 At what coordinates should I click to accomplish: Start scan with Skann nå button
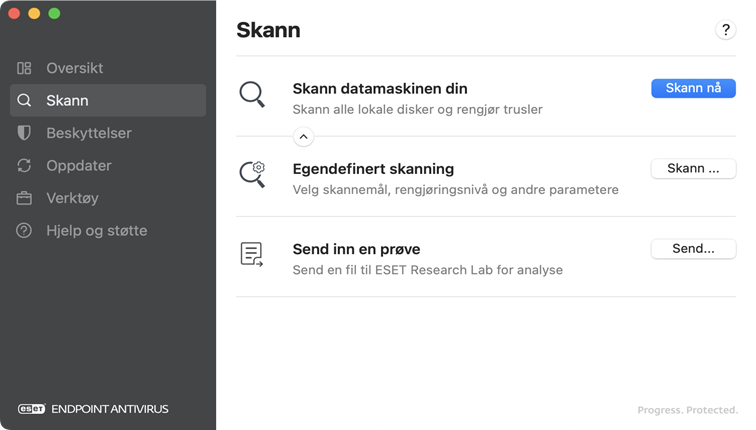pyautogui.click(x=693, y=88)
